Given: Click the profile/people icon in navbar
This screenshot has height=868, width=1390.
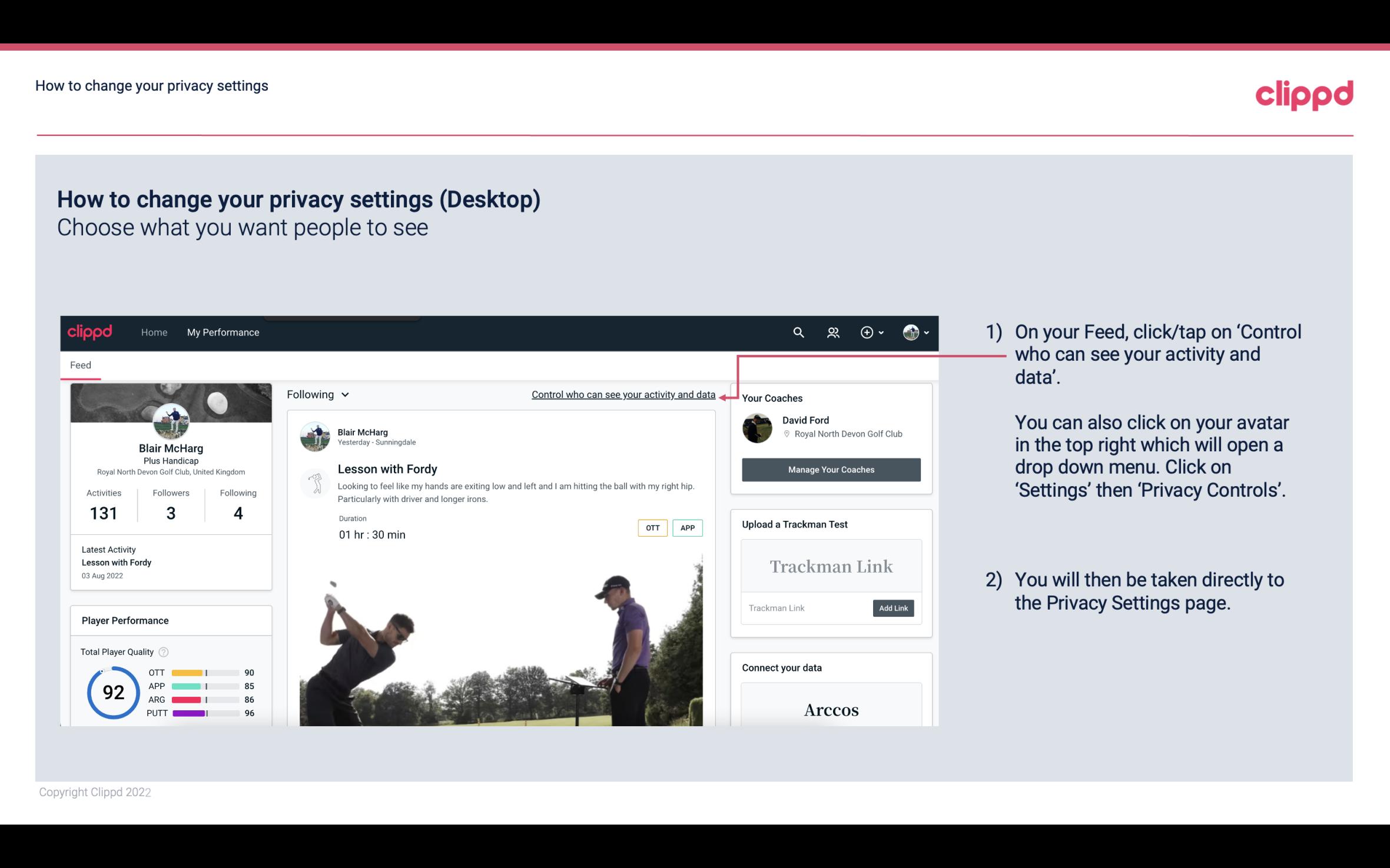Looking at the screenshot, I should (832, 331).
